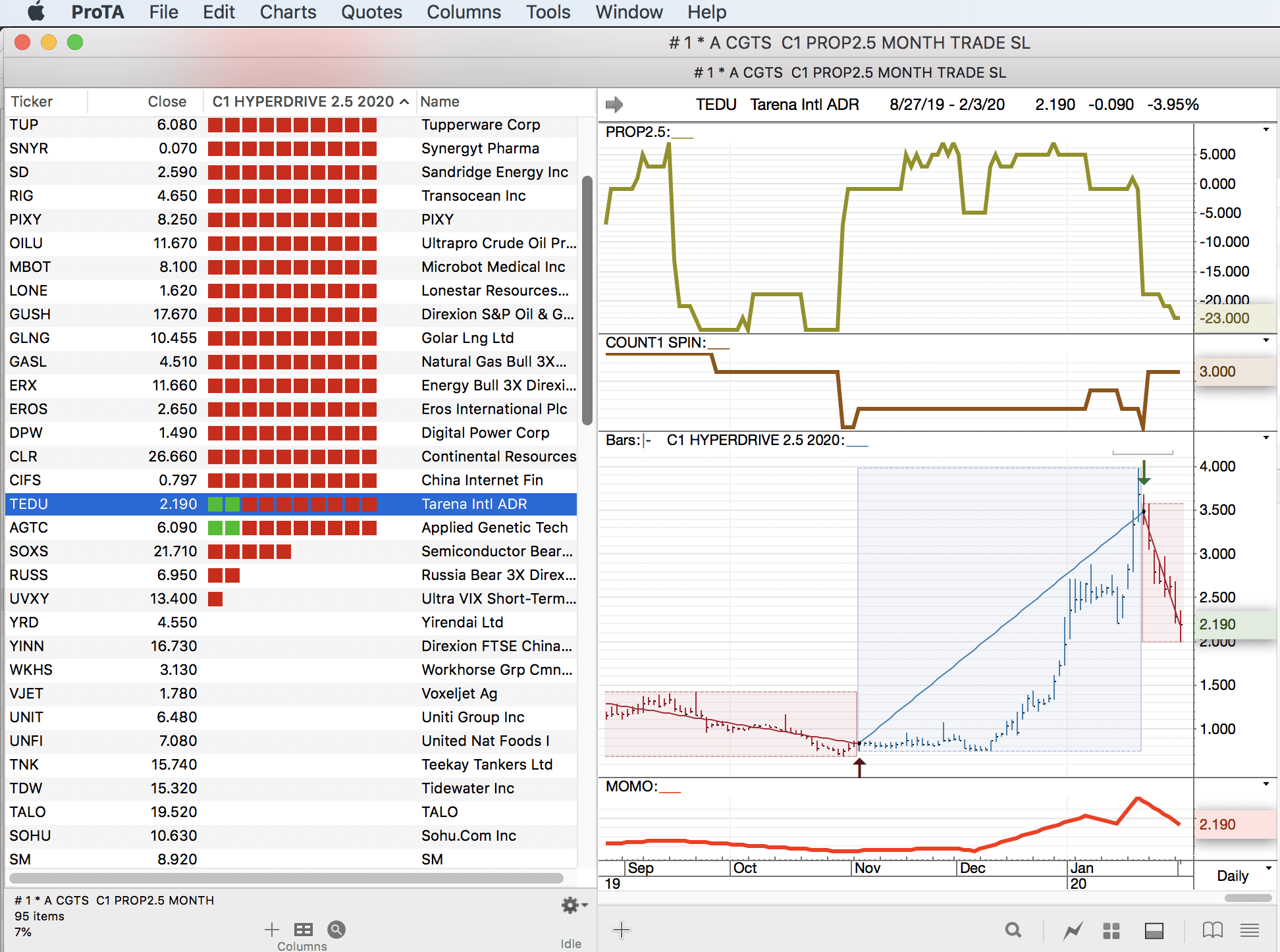
Task: Open the Quotes menu
Action: pos(371,12)
